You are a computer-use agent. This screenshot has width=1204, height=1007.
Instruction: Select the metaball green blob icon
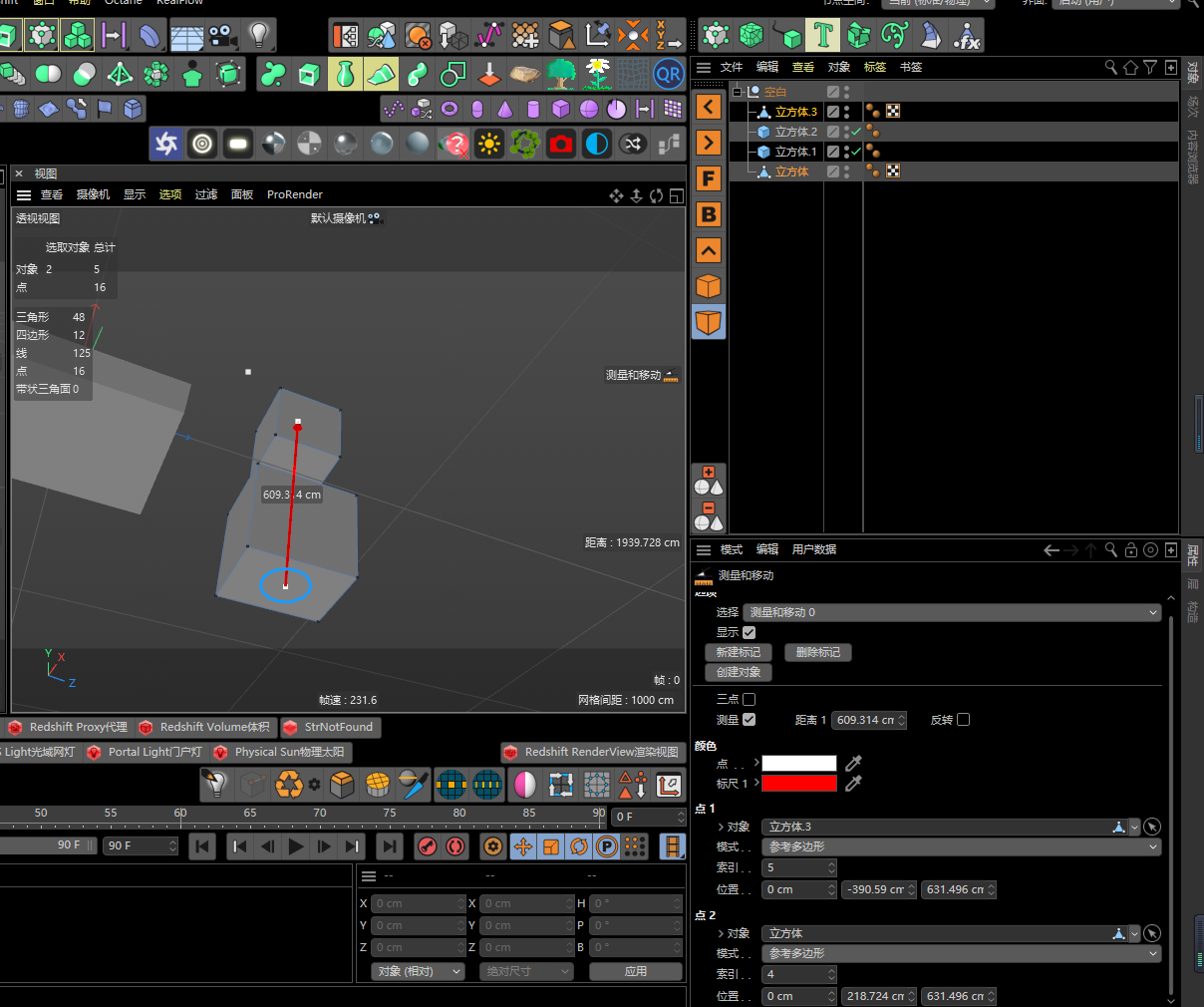click(274, 74)
